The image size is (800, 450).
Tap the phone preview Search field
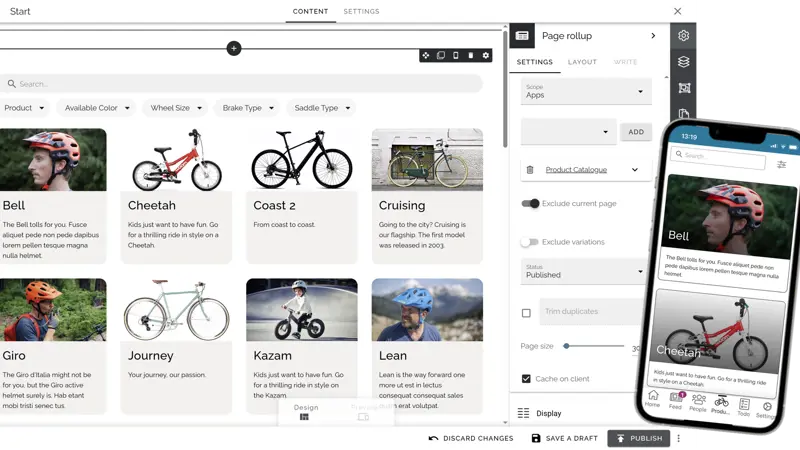(718, 158)
